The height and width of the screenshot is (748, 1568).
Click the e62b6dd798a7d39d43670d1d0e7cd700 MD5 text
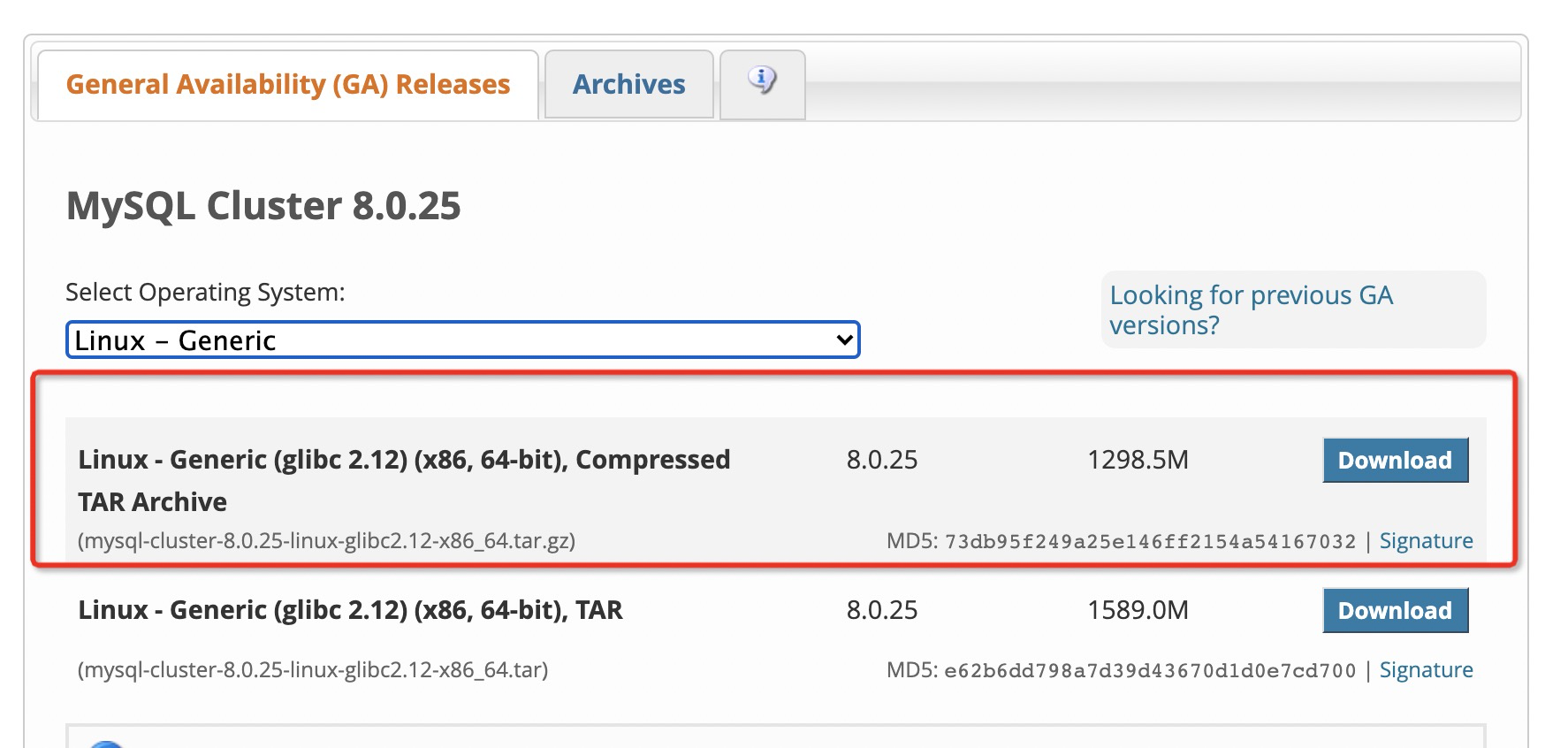[x=1149, y=669]
